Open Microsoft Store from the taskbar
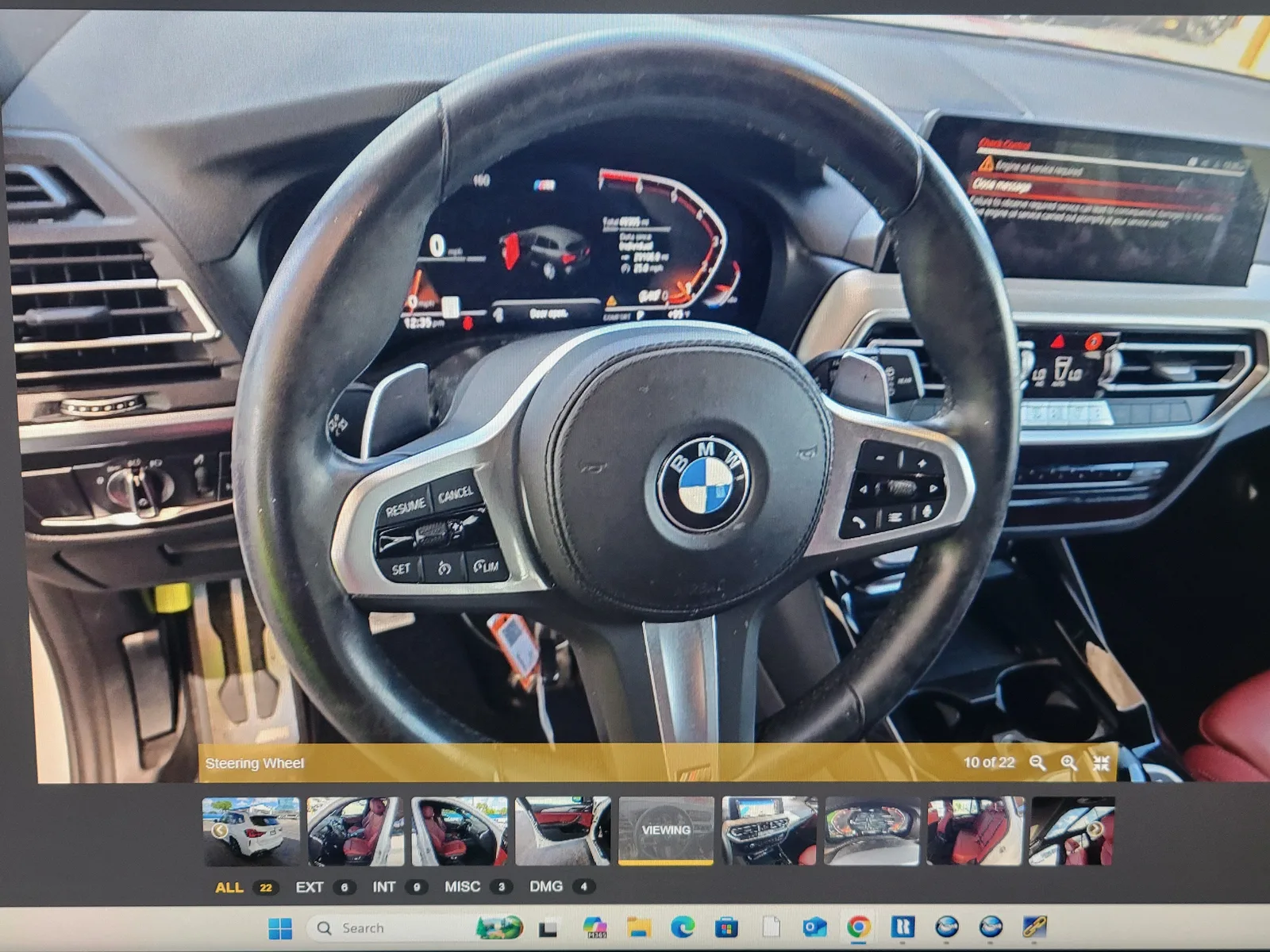 pyautogui.click(x=726, y=927)
